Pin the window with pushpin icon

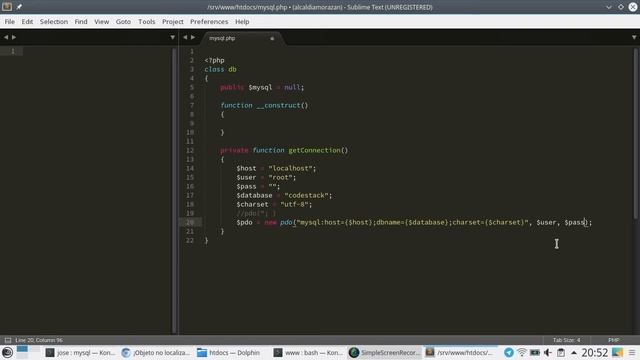[x=19, y=7]
